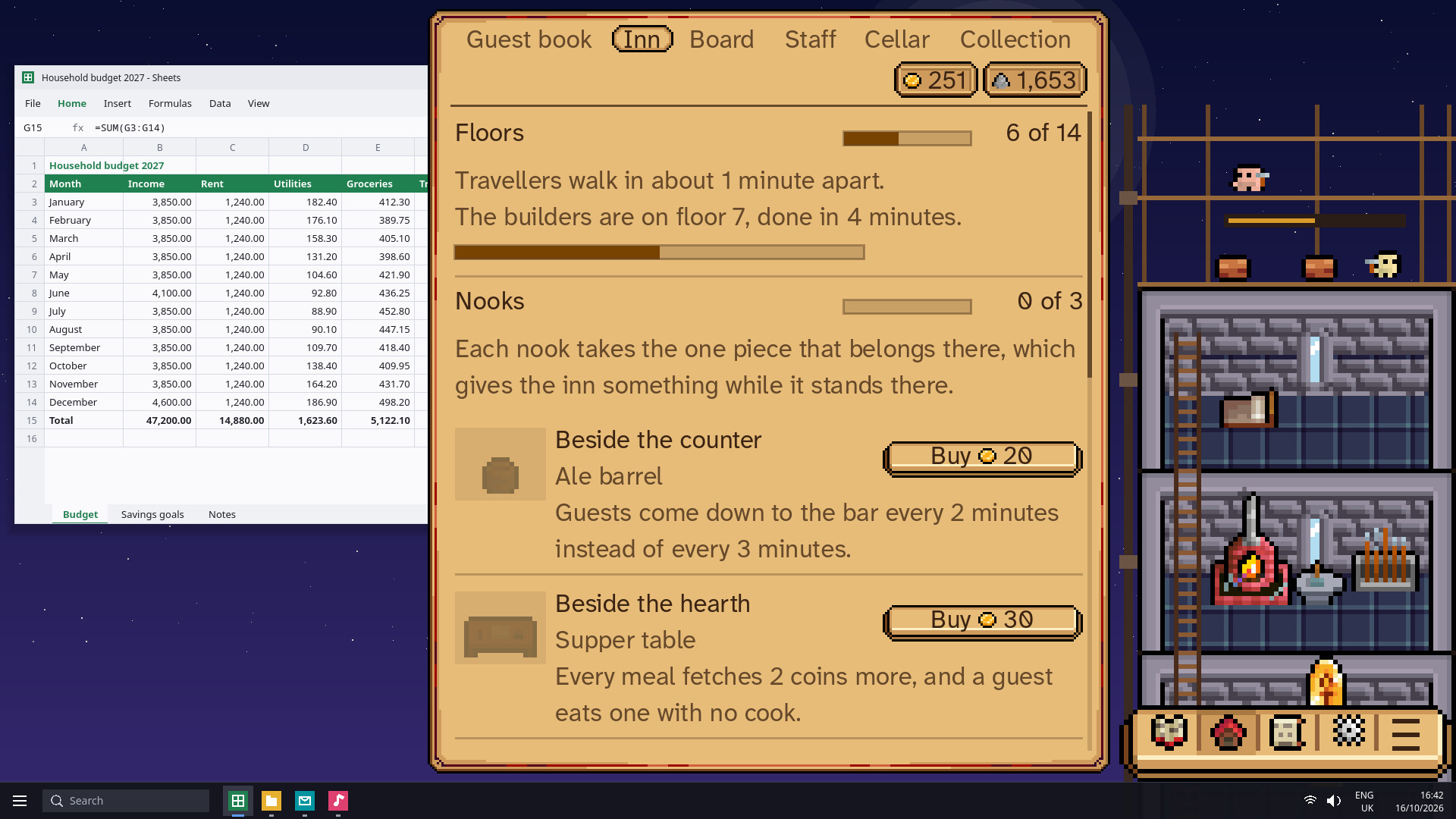Image resolution: width=1456 pixels, height=819 pixels.
Task: Open the gear settings icon in the game
Action: [x=1348, y=732]
